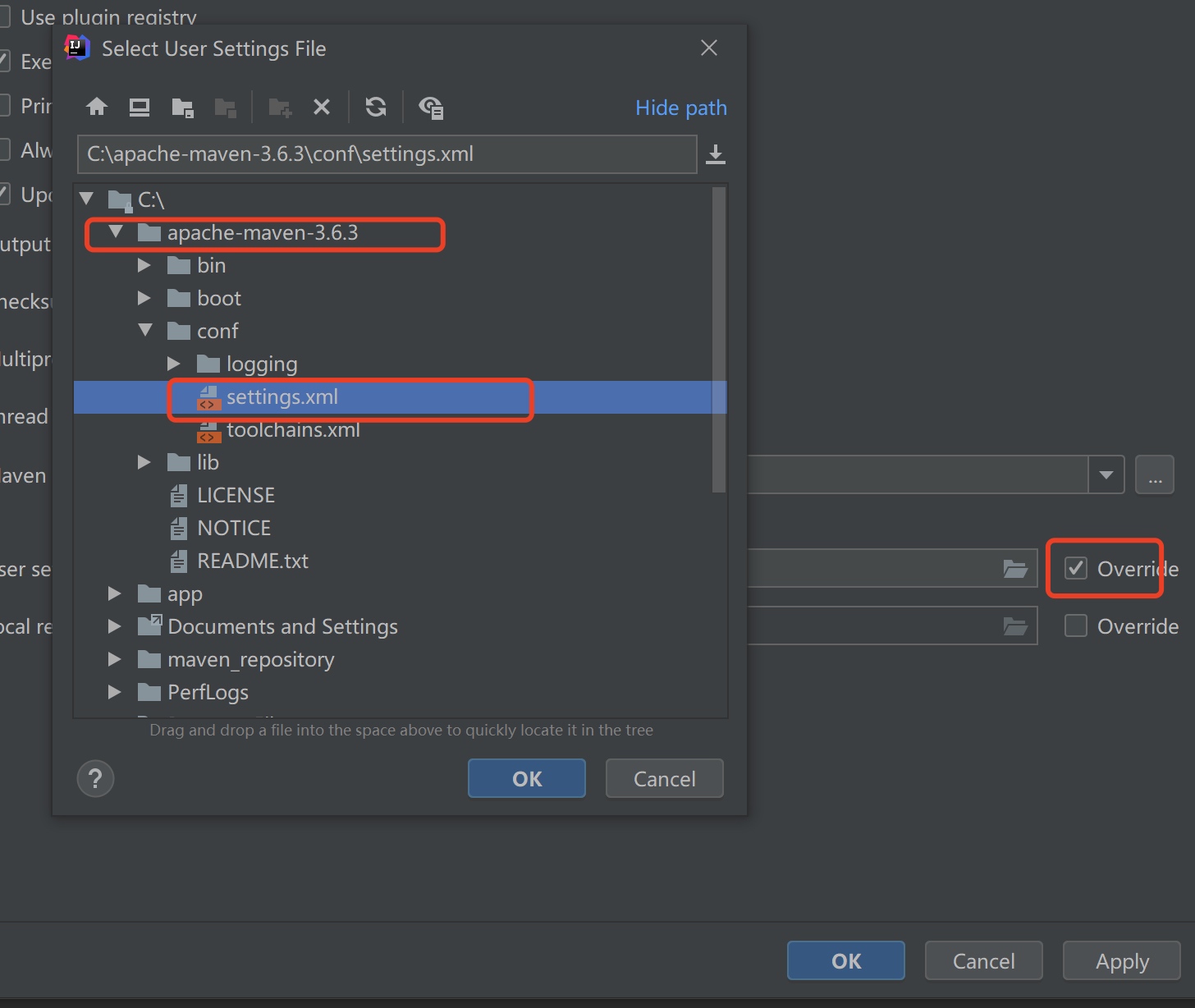1195x1008 pixels.
Task: Toggle user settings Override checkbox
Action: (1075, 568)
